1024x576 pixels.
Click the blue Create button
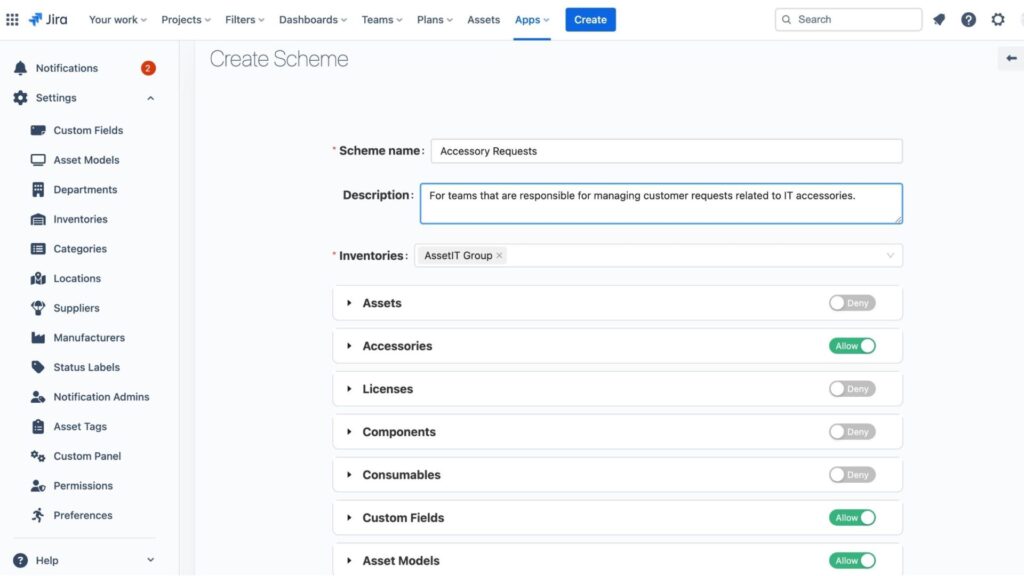click(590, 20)
